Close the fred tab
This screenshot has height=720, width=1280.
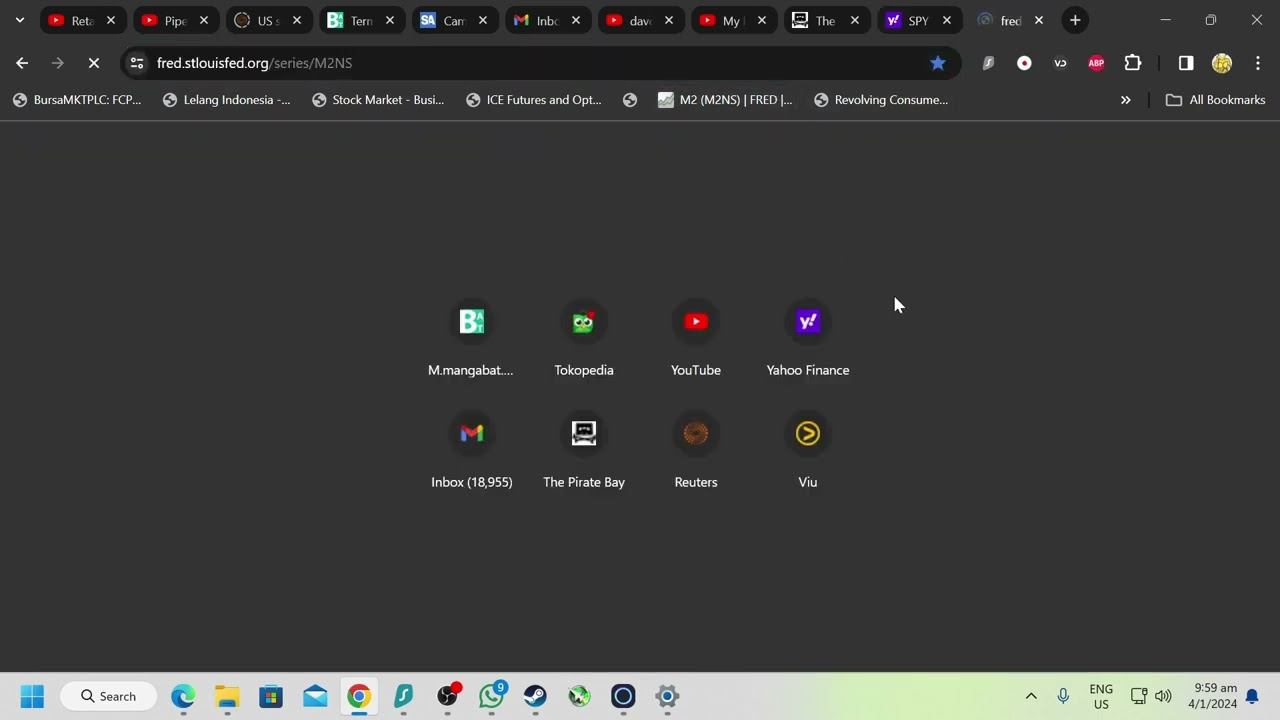(x=1039, y=20)
